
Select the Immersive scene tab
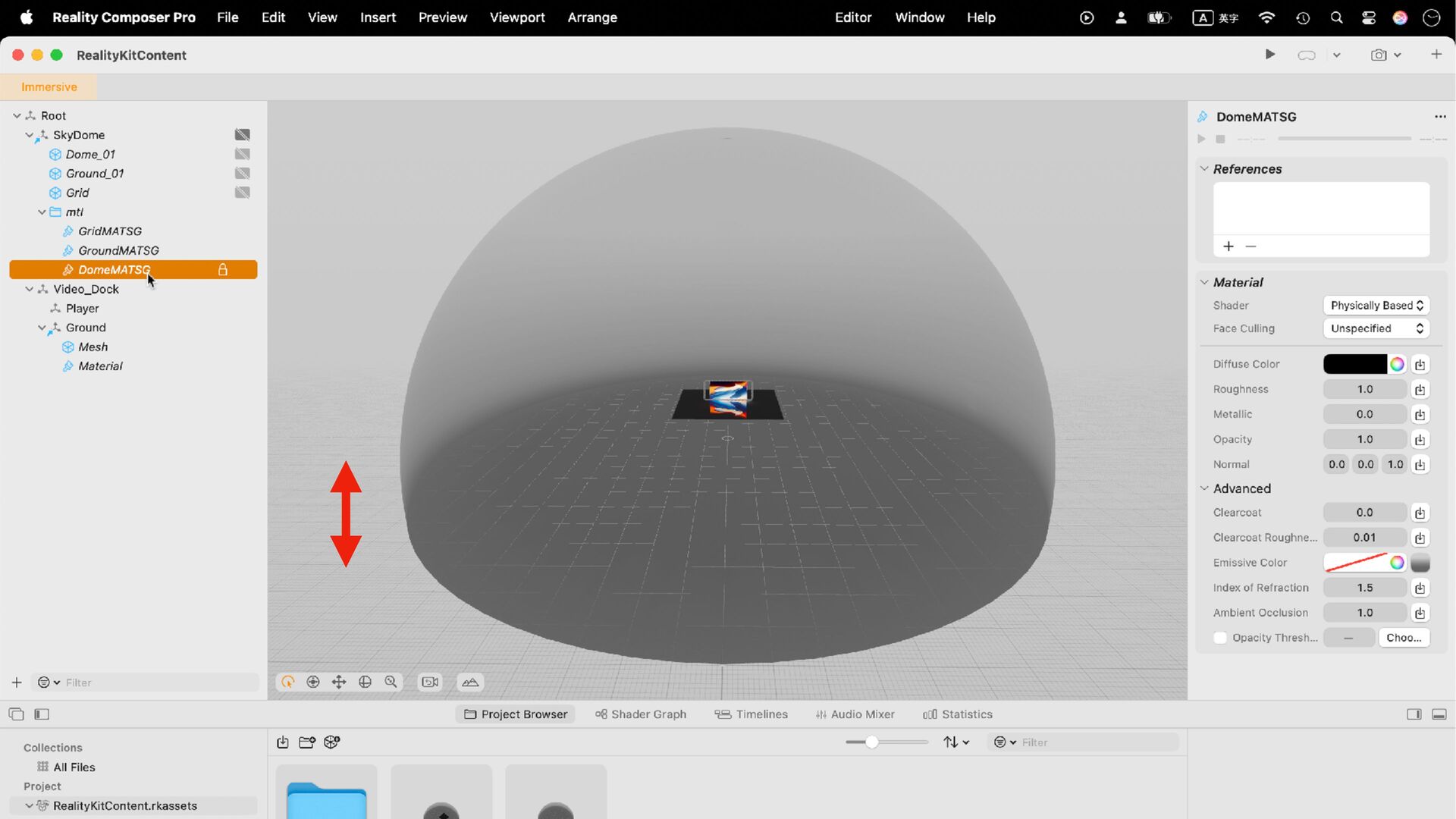(x=49, y=87)
